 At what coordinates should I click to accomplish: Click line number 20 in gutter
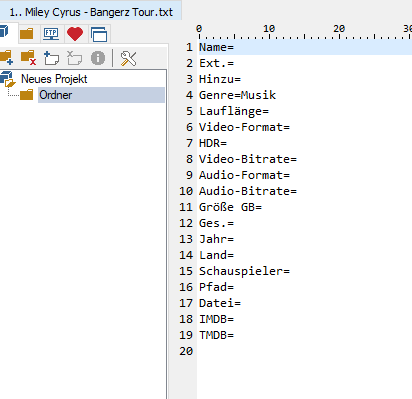(x=186, y=351)
